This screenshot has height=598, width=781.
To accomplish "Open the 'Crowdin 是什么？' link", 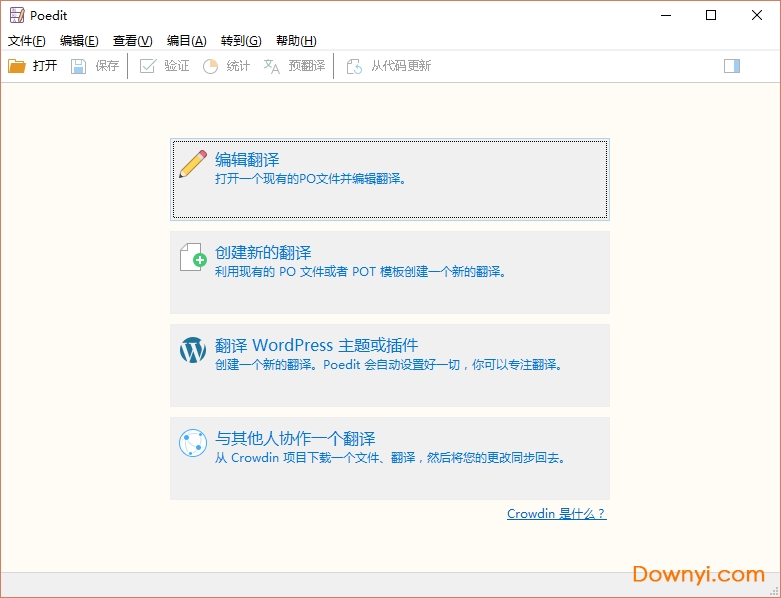I will pos(556,513).
